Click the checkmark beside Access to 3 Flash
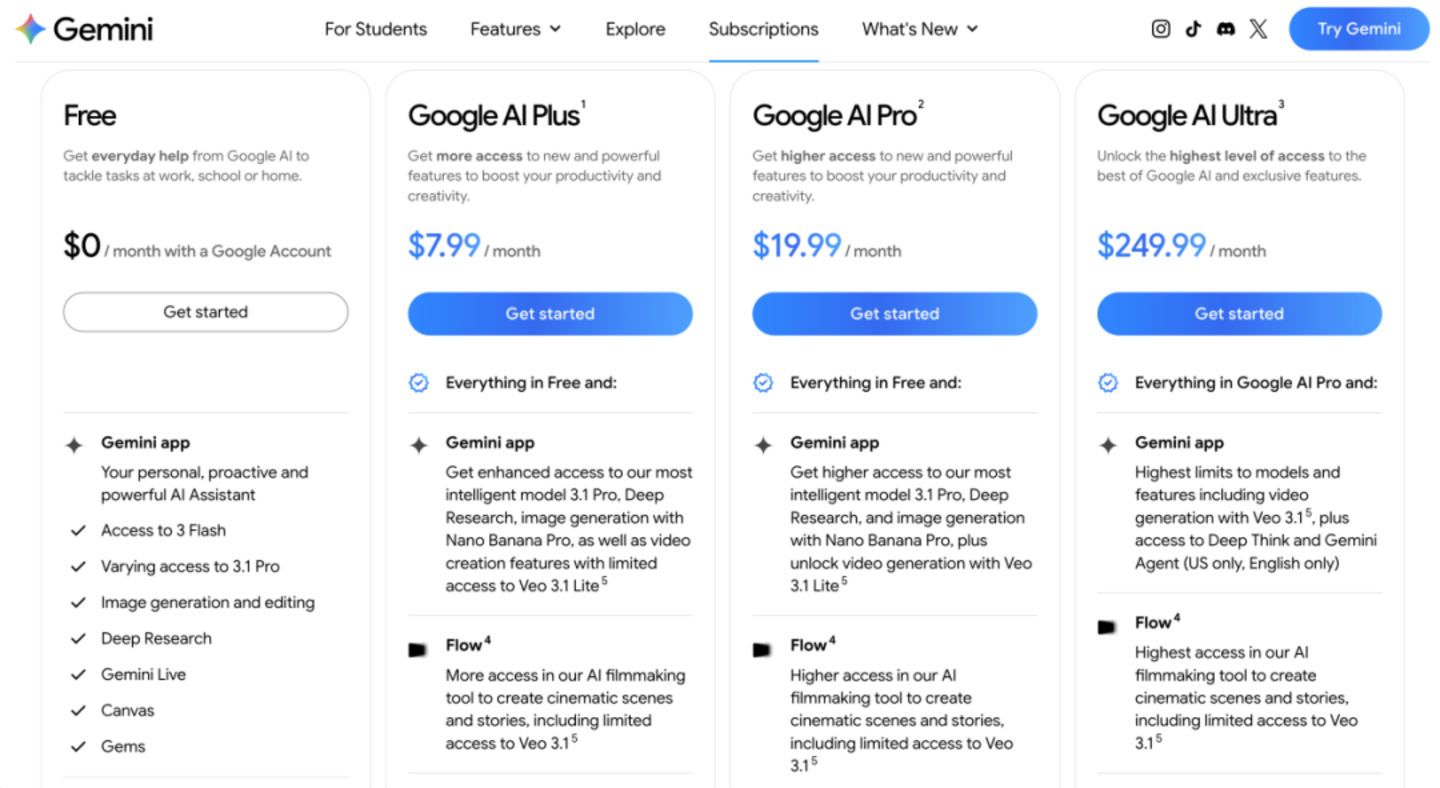The image size is (1440, 788). 78,531
